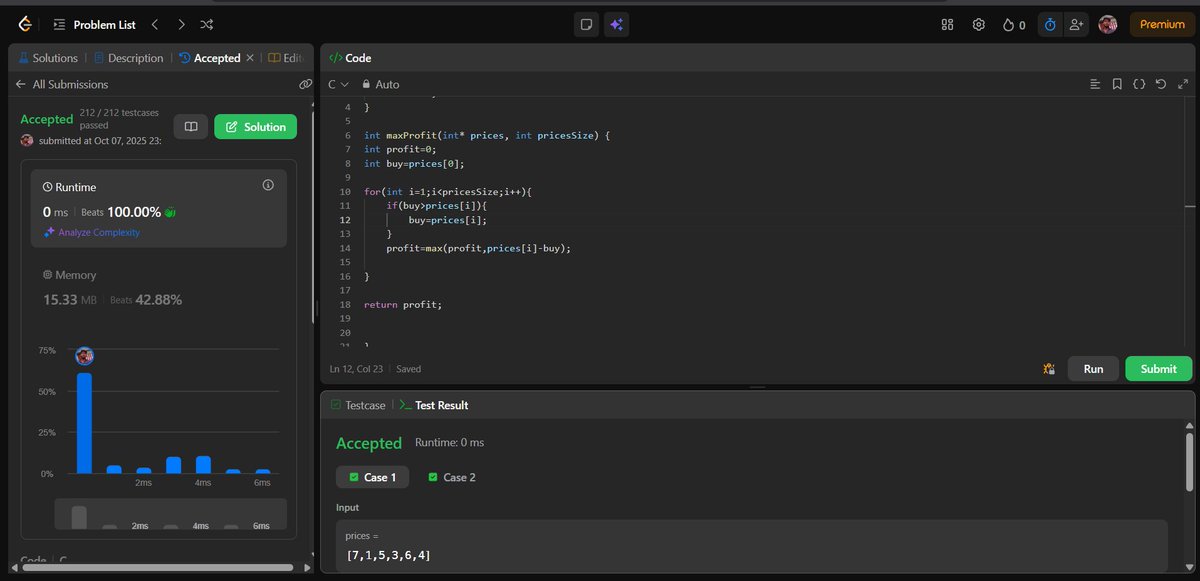Select the Case 2 test case
1200x581 pixels.
coord(452,477)
